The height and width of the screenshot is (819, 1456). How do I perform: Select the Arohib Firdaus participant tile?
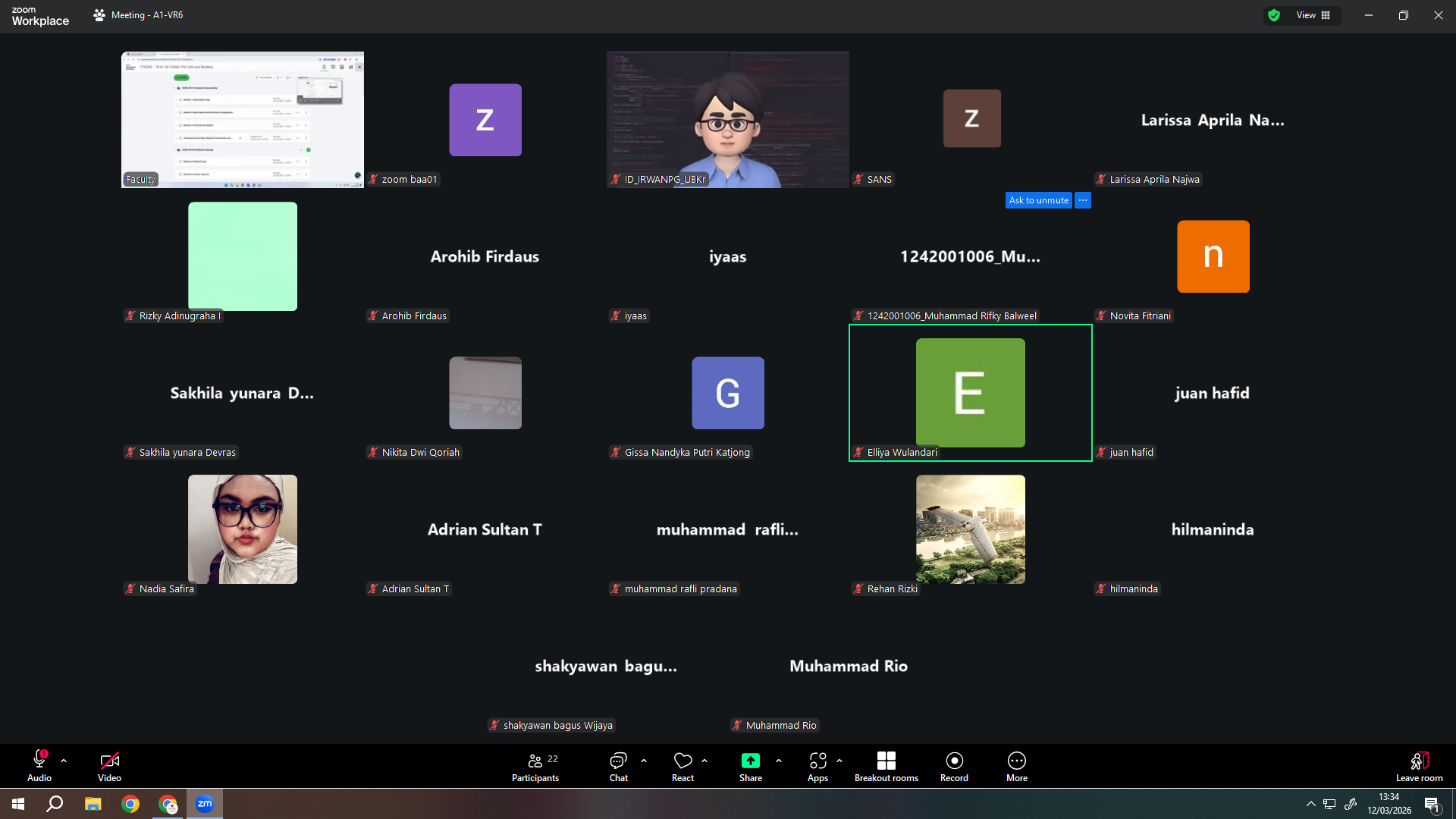pyautogui.click(x=485, y=256)
